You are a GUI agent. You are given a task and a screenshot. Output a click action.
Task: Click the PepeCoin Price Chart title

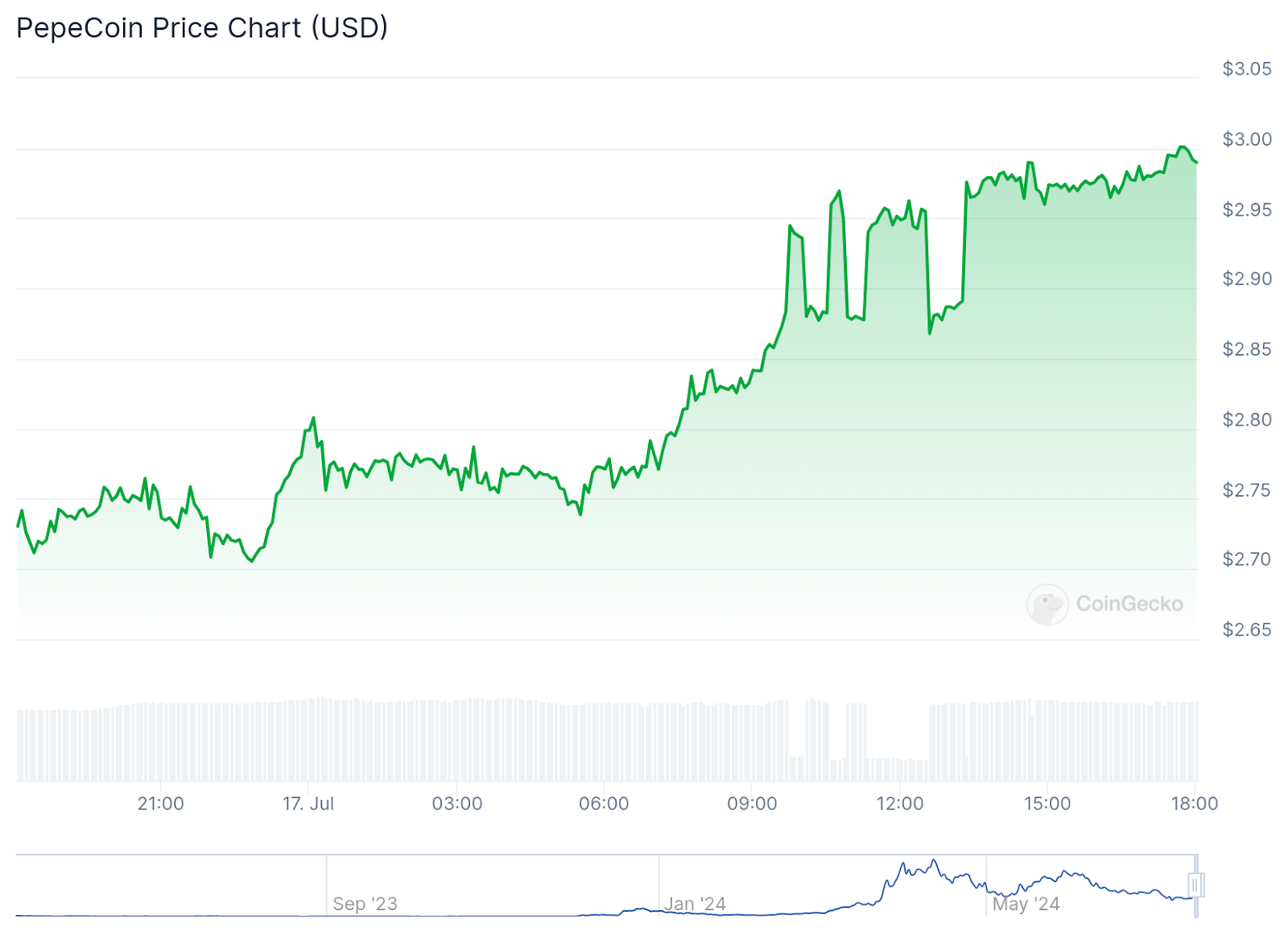coord(202,28)
